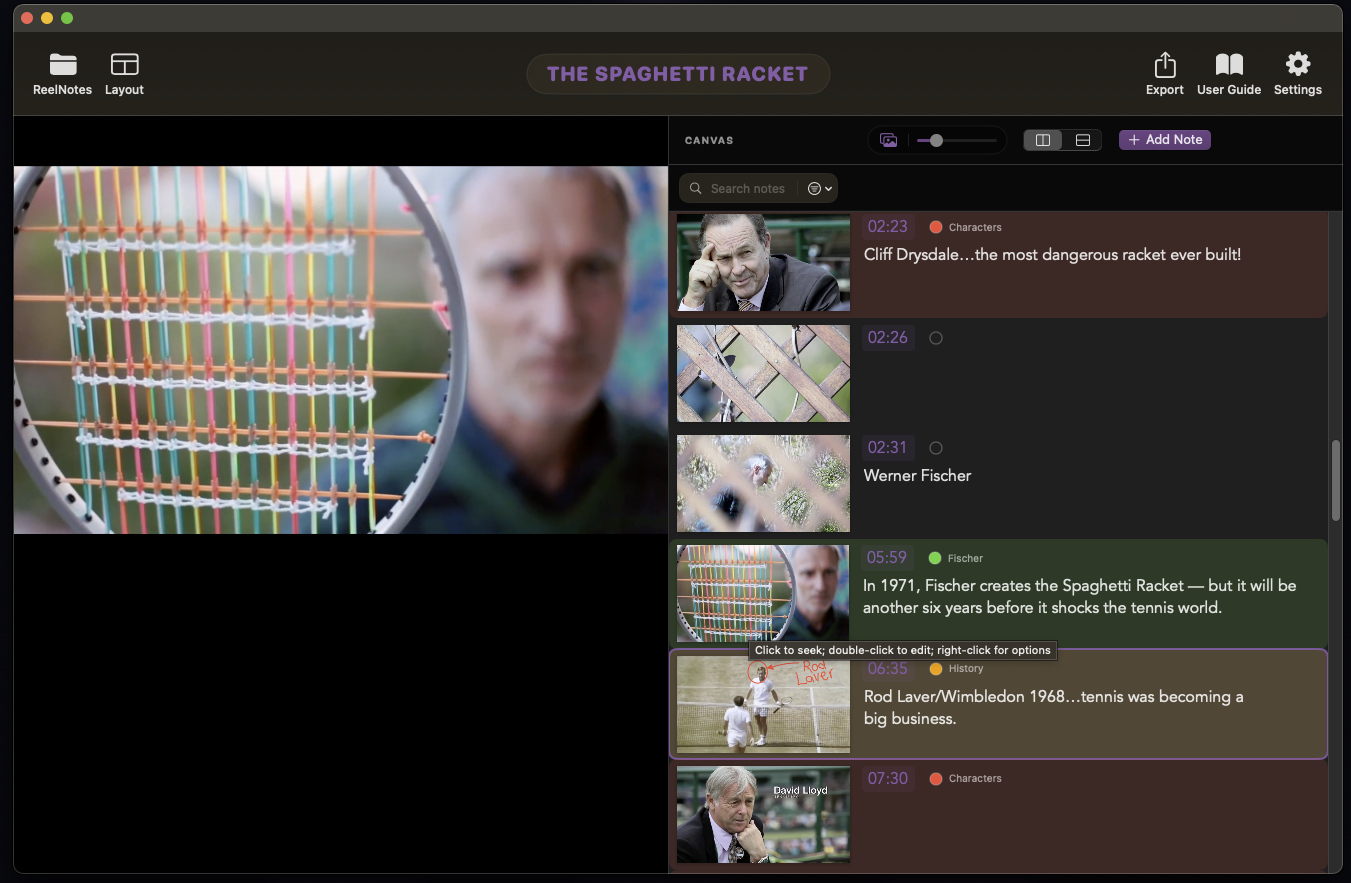Switch to stacked top-bottom layout
This screenshot has width=1351, height=883.
point(1082,141)
